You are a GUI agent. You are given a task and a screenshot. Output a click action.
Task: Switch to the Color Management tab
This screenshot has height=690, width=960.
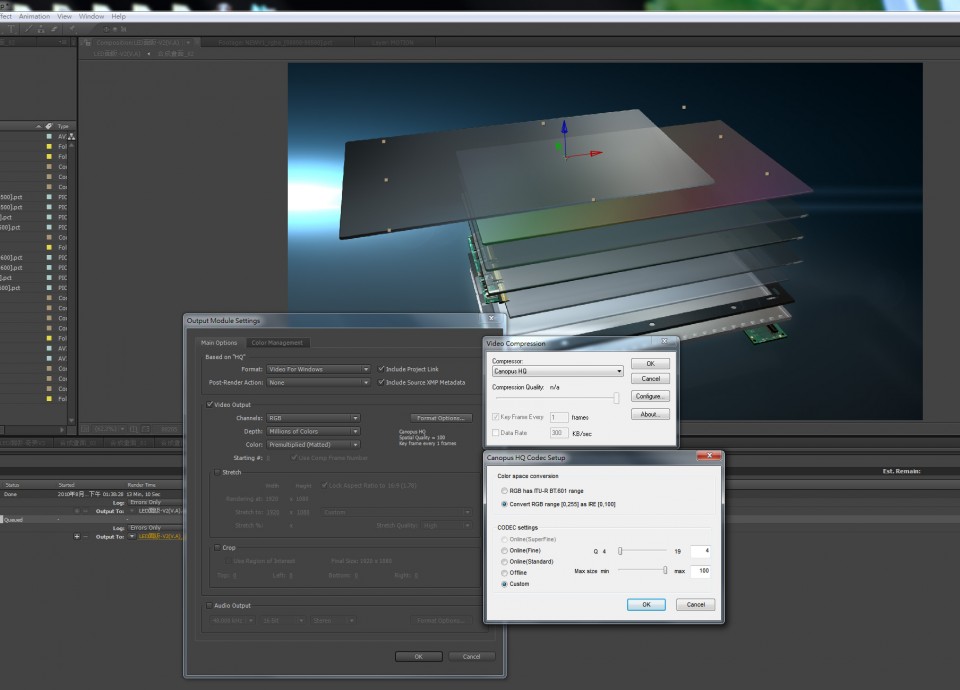click(276, 343)
